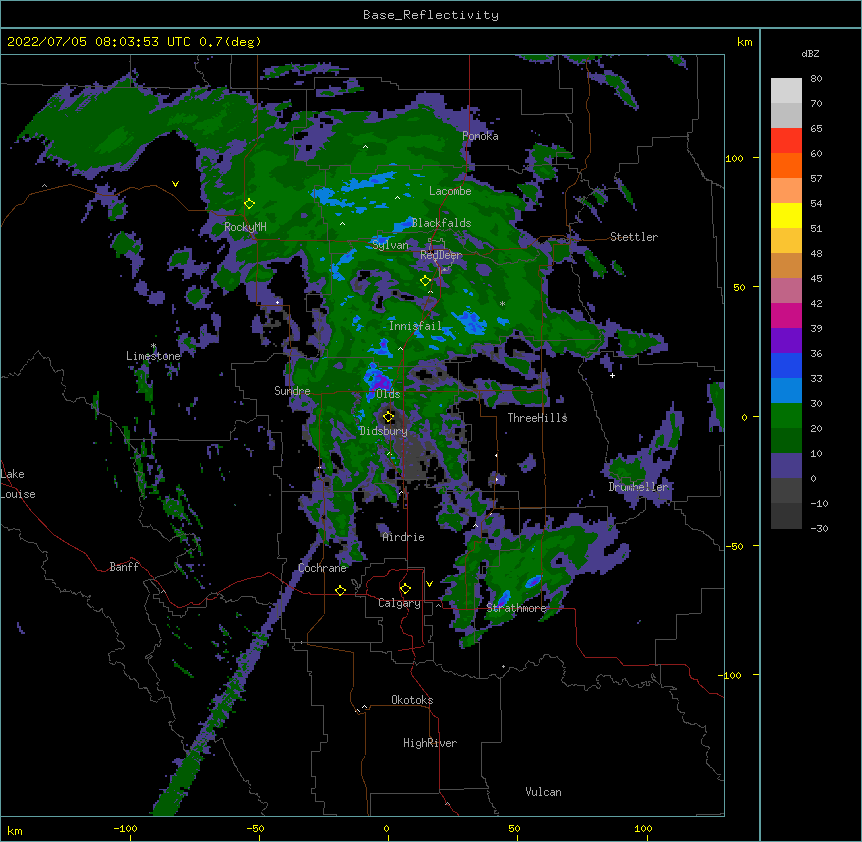The image size is (862, 842).
Task: Select the Drumheller label
Action: coord(638,487)
